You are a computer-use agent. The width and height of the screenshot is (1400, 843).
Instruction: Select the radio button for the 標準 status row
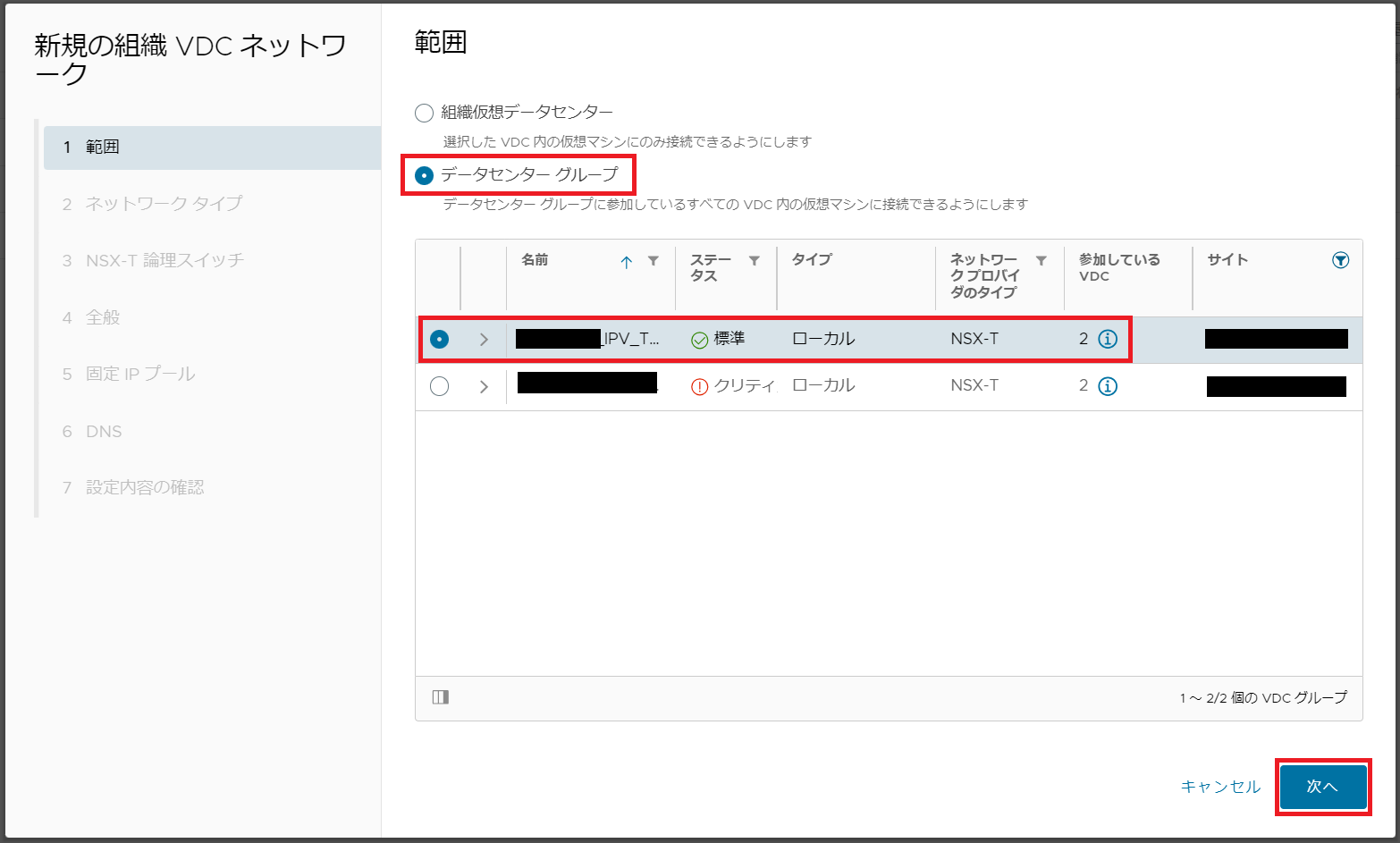(x=439, y=339)
